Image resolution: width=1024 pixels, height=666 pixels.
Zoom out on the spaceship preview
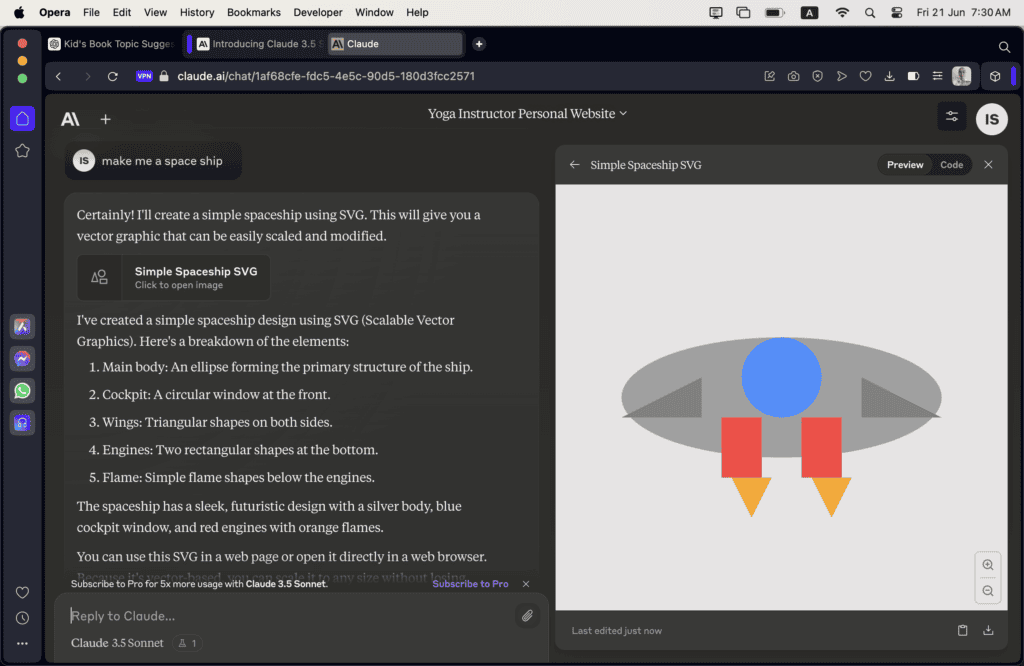(988, 591)
